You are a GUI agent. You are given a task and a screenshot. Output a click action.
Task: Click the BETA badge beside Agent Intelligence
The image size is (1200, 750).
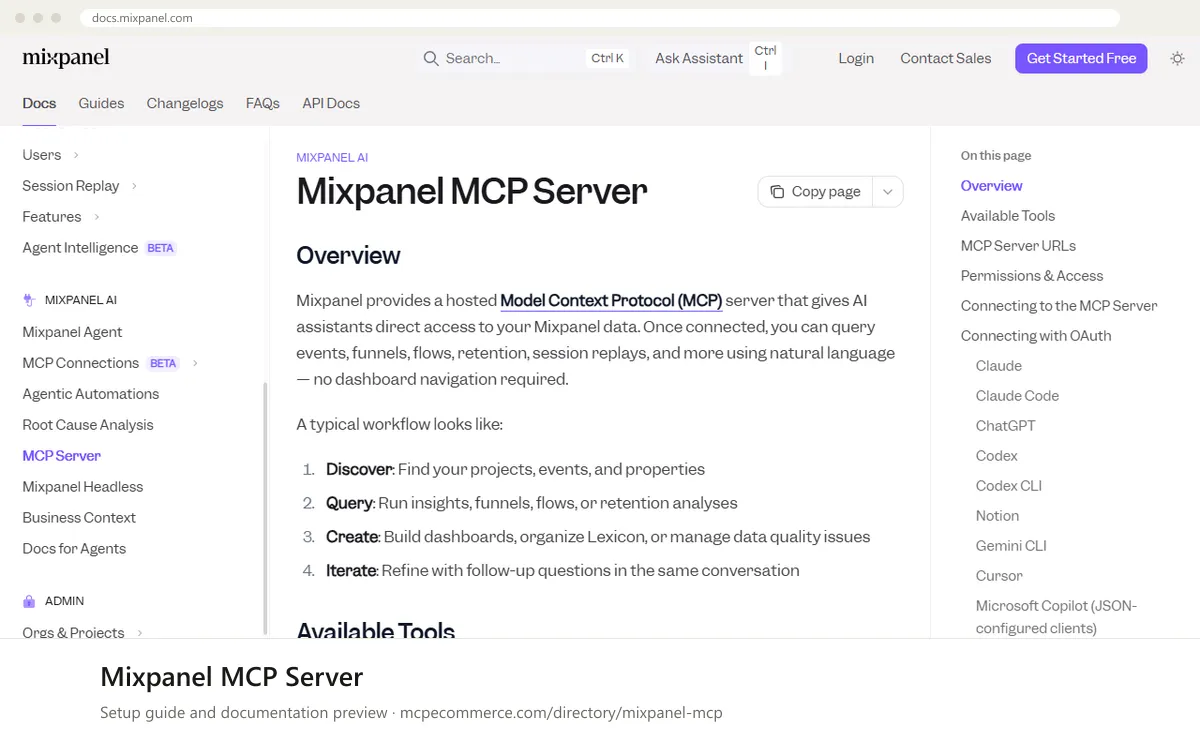(x=161, y=248)
